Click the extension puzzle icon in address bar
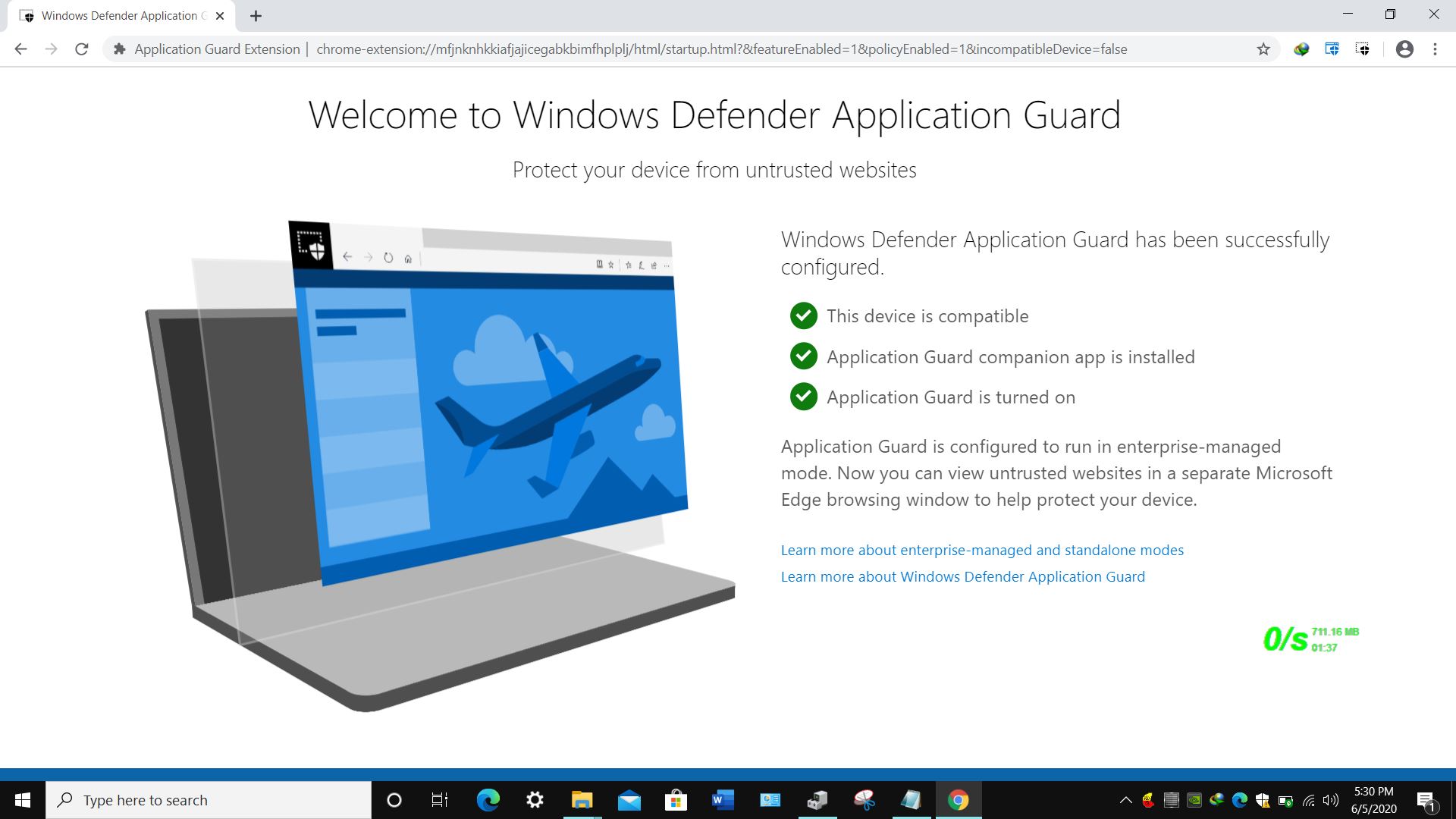 [119, 49]
